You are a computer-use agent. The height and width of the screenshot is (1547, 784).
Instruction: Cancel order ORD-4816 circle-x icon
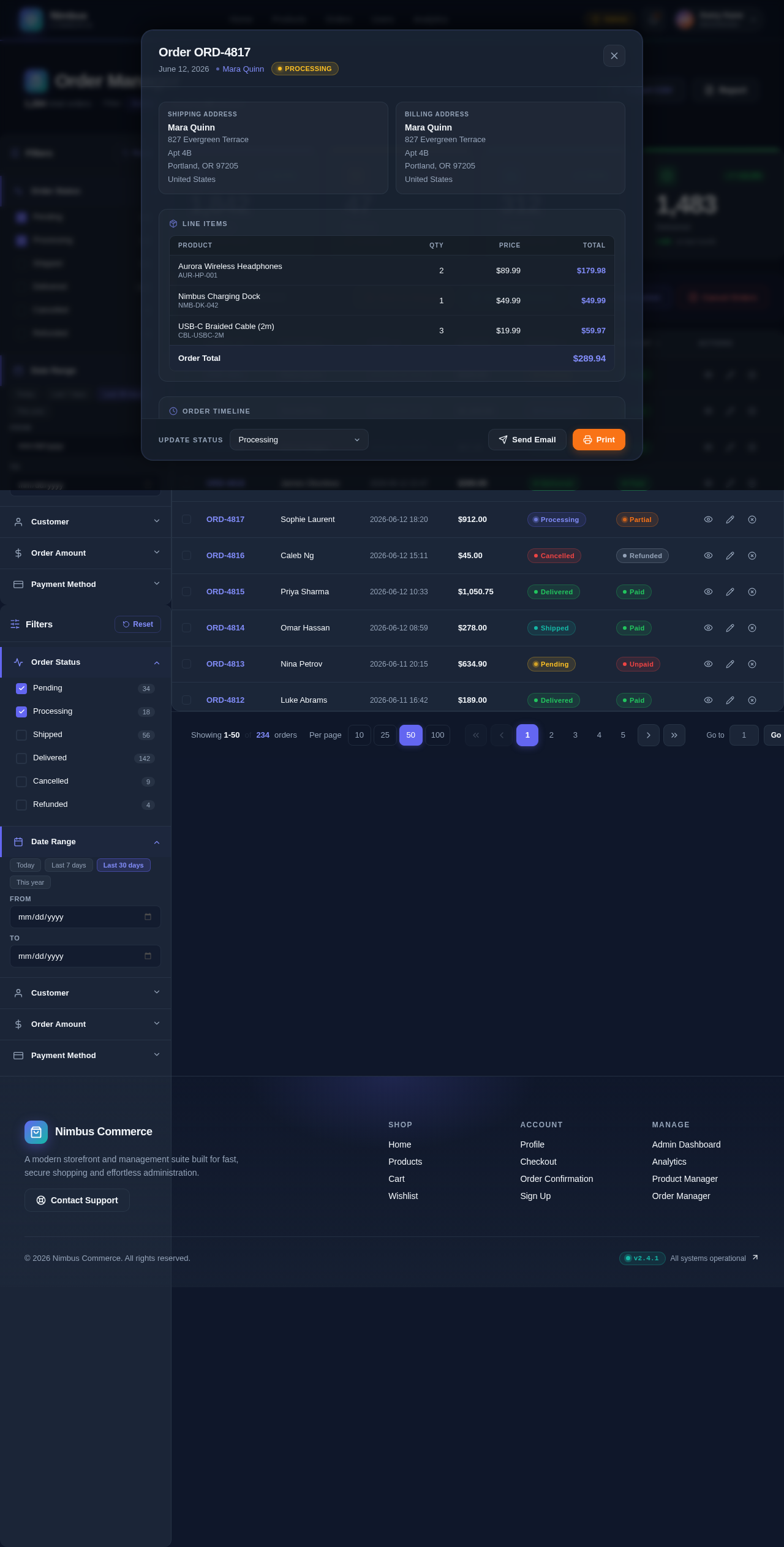(x=752, y=556)
